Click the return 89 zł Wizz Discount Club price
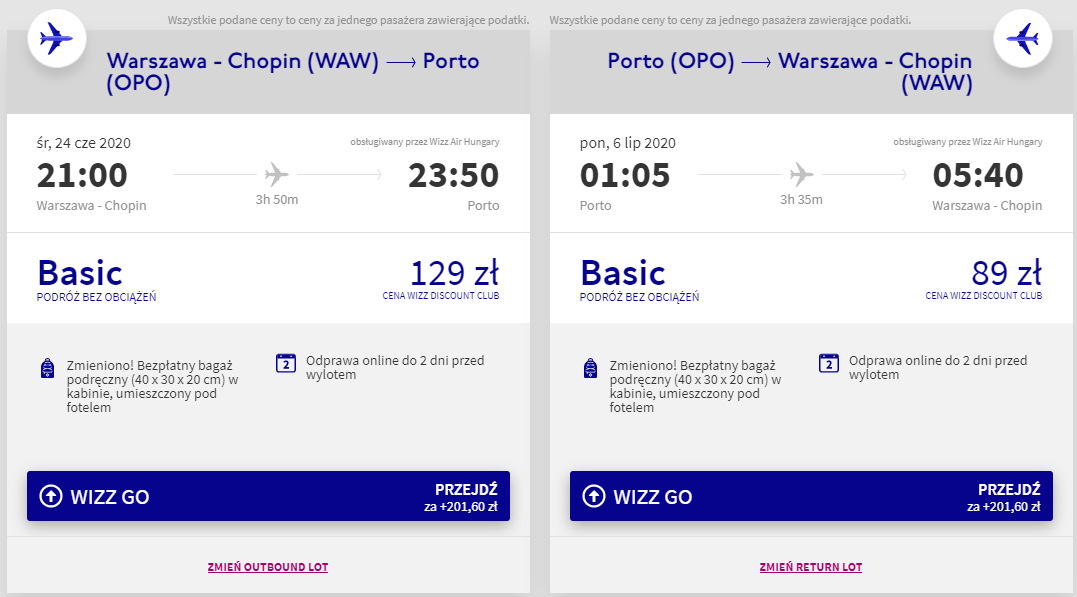The image size is (1077, 597). coord(1006,274)
